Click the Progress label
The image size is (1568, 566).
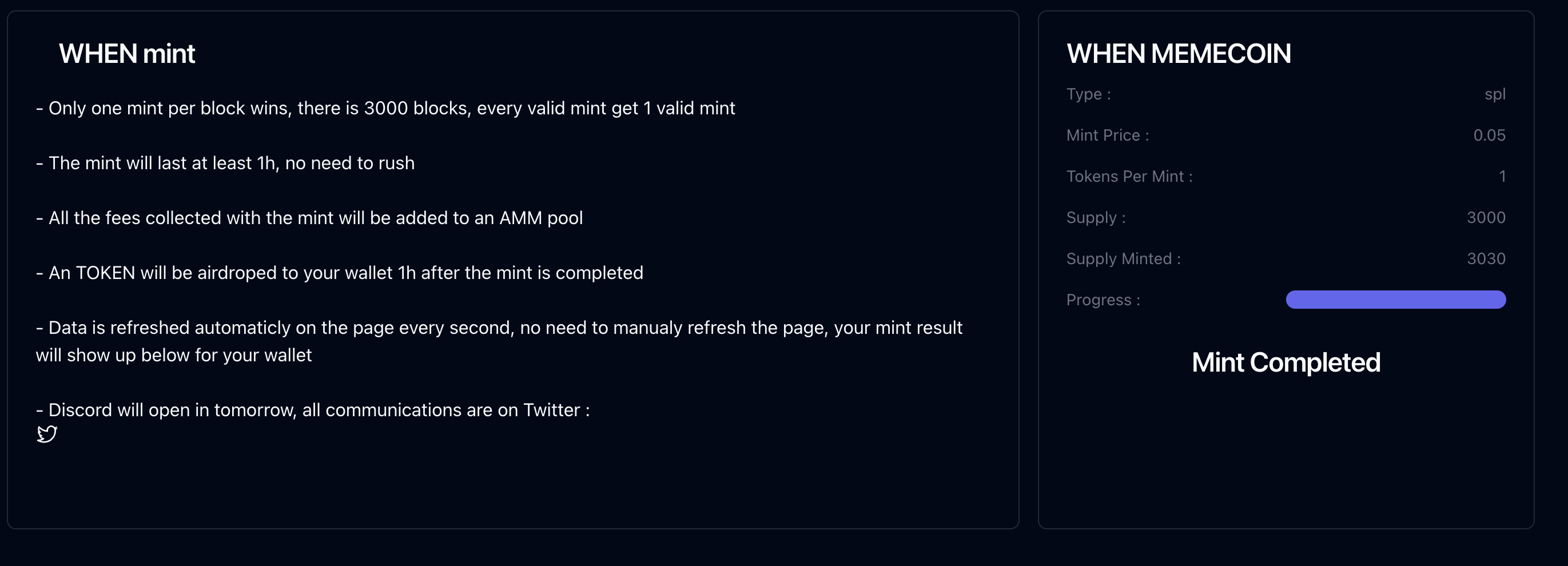(x=1103, y=300)
